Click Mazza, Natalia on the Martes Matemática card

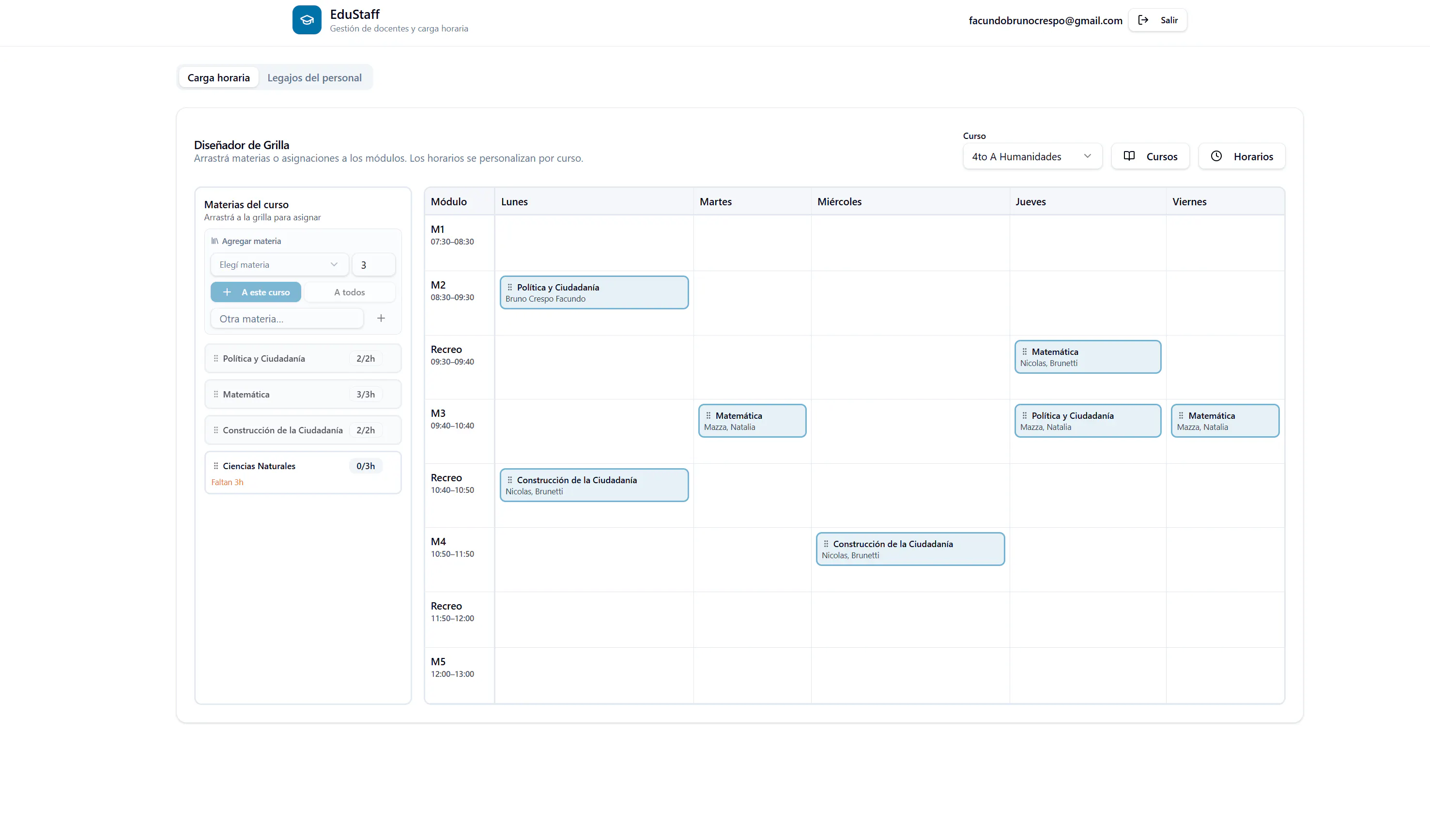pos(729,427)
